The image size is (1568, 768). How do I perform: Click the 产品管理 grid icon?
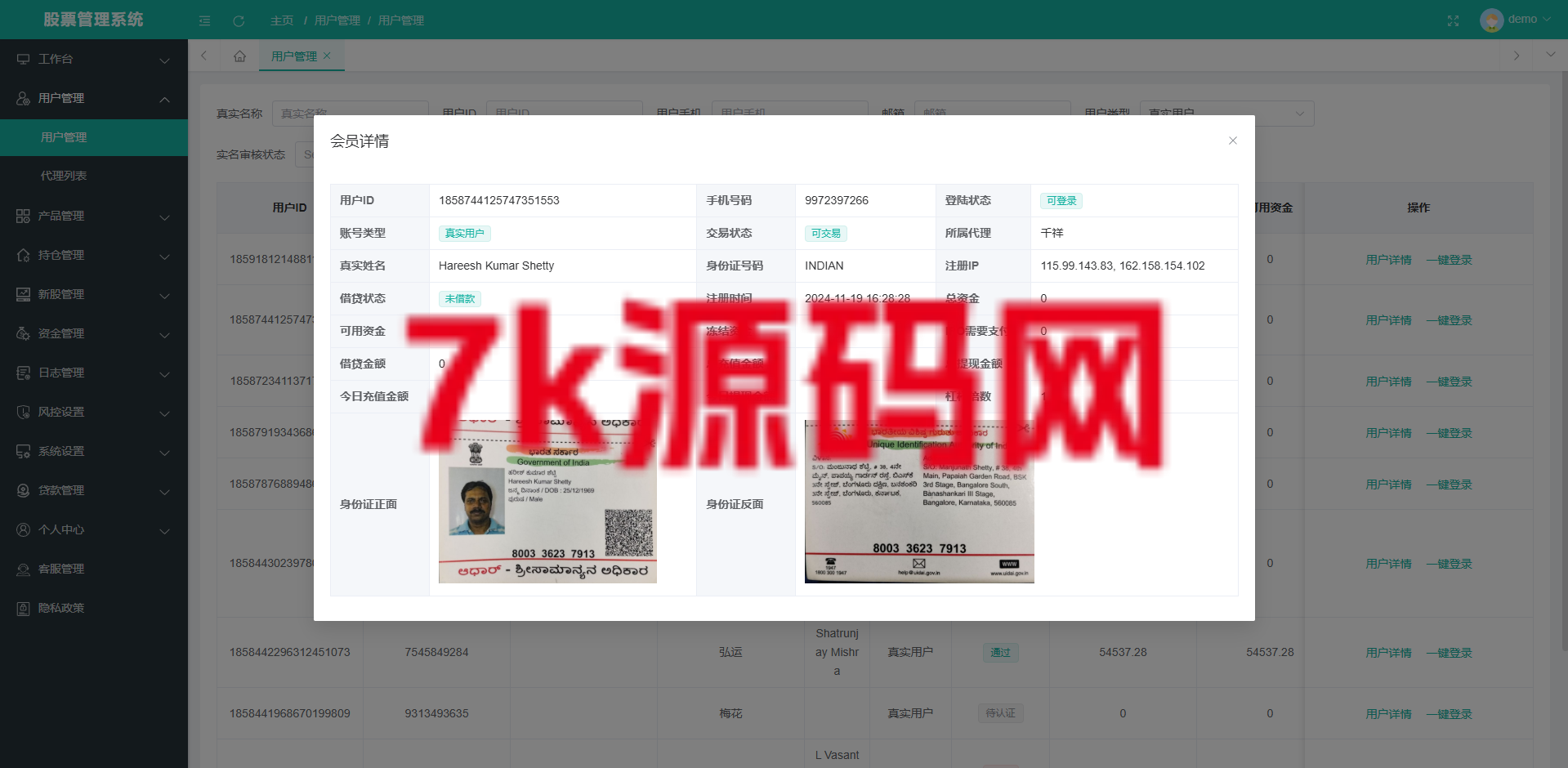tap(23, 216)
